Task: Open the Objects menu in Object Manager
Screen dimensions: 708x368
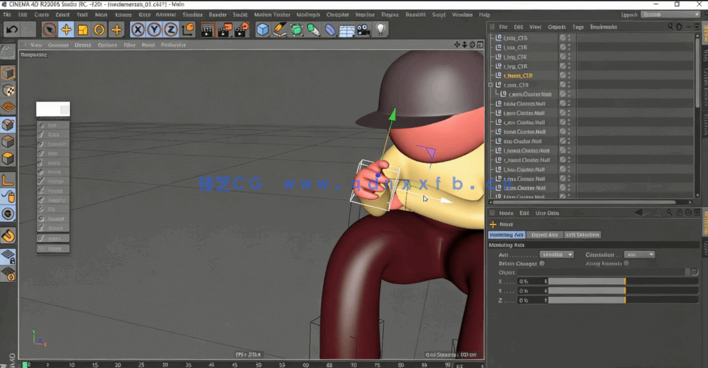Action: coord(557,27)
